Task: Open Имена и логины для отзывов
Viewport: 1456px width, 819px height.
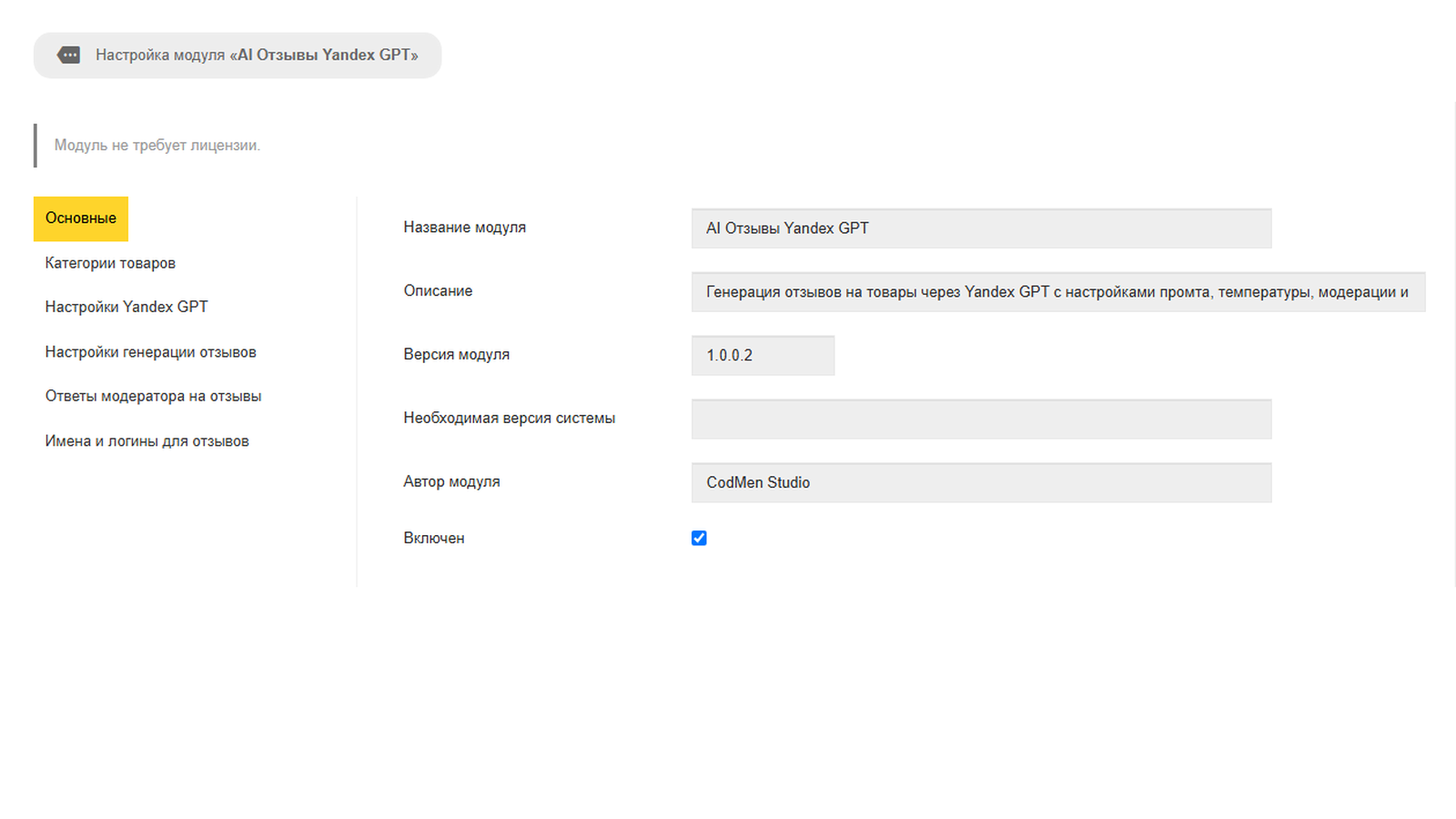Action: coord(147,441)
